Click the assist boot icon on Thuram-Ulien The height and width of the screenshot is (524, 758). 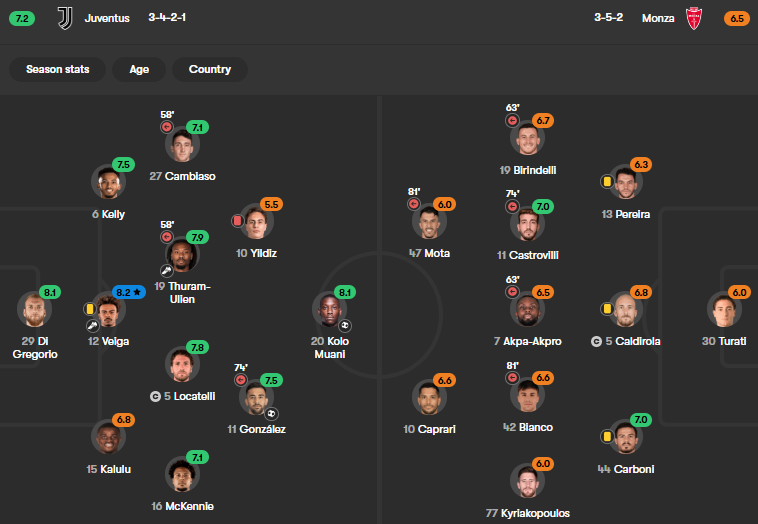point(166,271)
